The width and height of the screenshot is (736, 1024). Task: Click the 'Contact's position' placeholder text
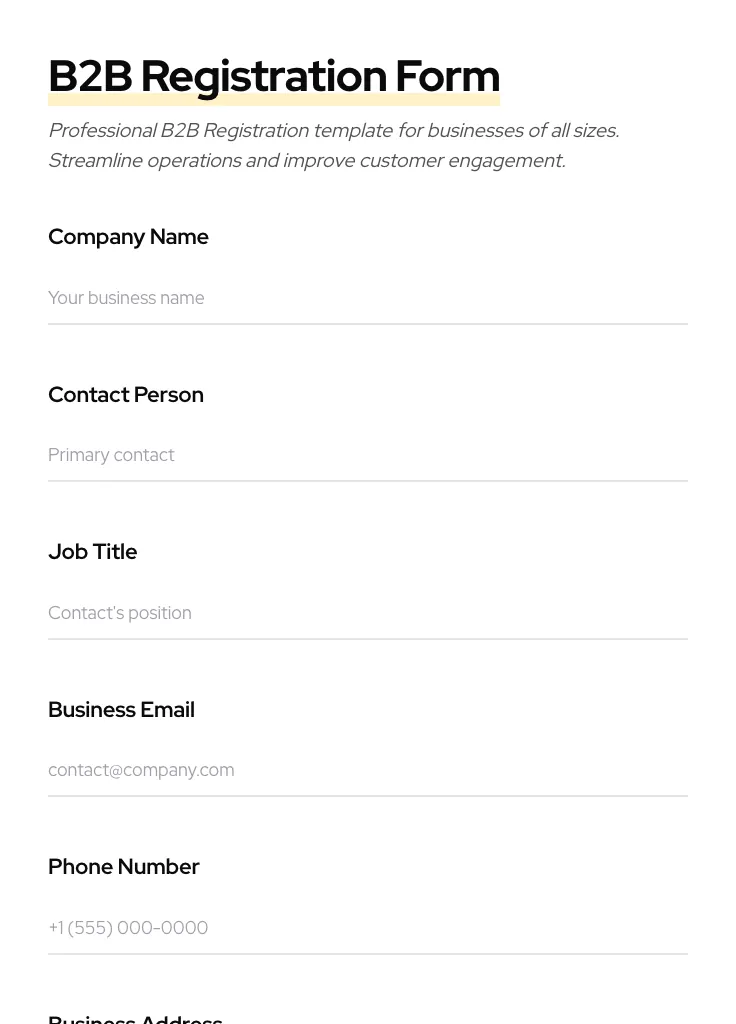coord(120,613)
